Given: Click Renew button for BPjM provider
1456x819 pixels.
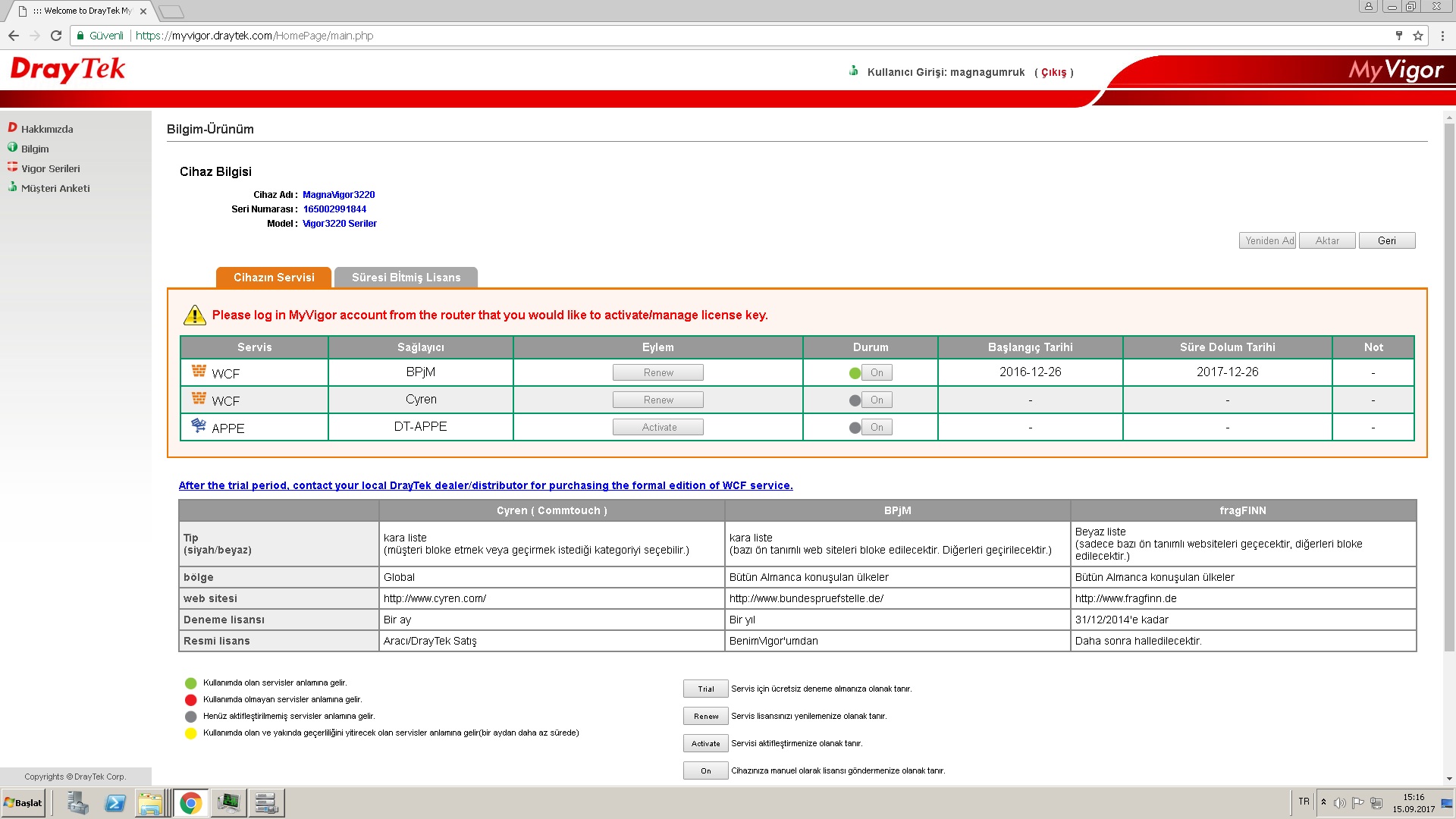Looking at the screenshot, I should tap(657, 372).
